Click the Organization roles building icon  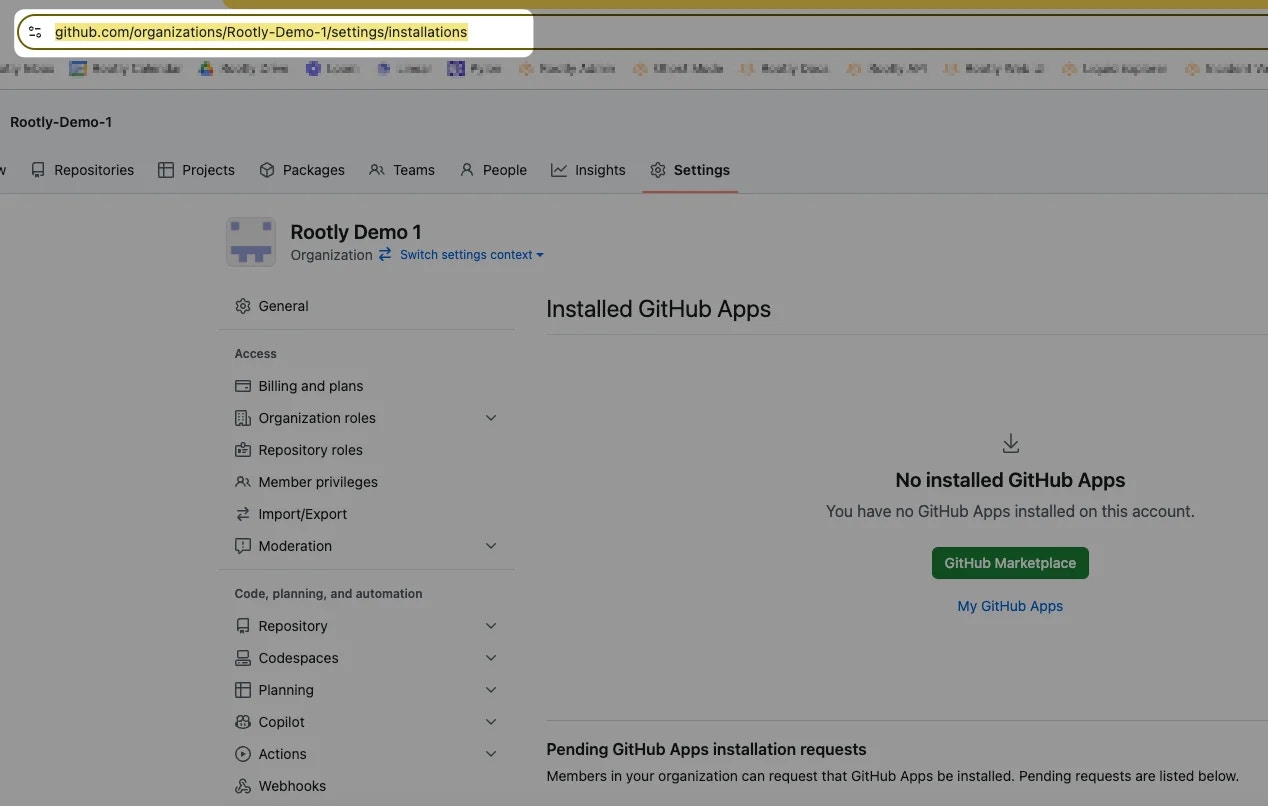(243, 418)
